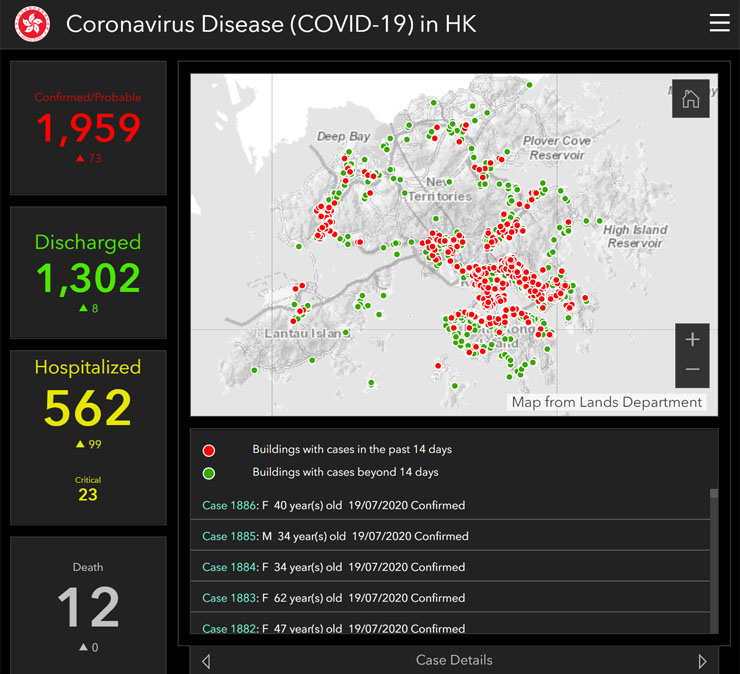The height and width of the screenshot is (674, 740).
Task: Click the High Island Reservoir map label
Action: tap(635, 236)
